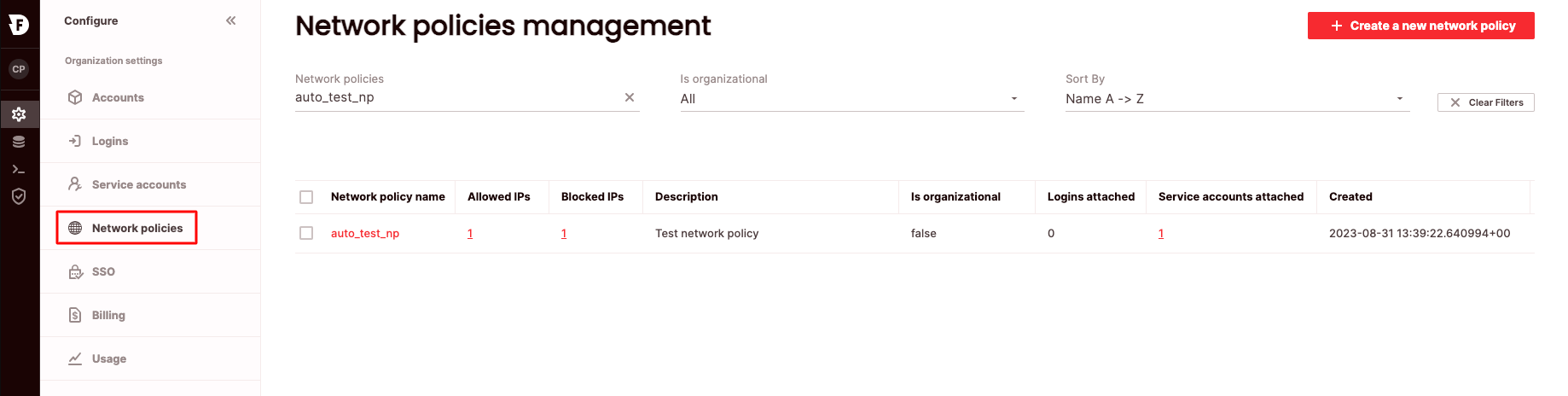The image size is (1568, 396).
Task: Open the Sort By dropdown
Action: (1237, 99)
